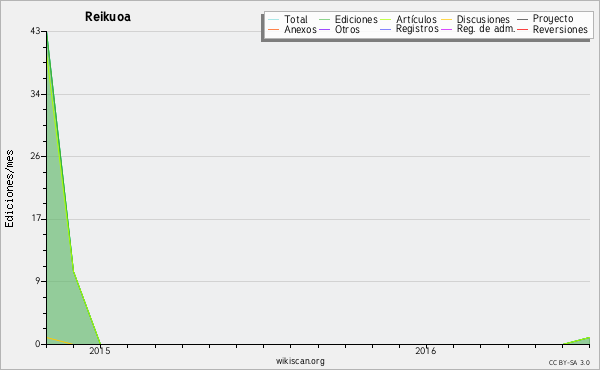Click the 17 y-axis value
Image resolution: width=600 pixels, height=370 pixels.
(x=36, y=219)
